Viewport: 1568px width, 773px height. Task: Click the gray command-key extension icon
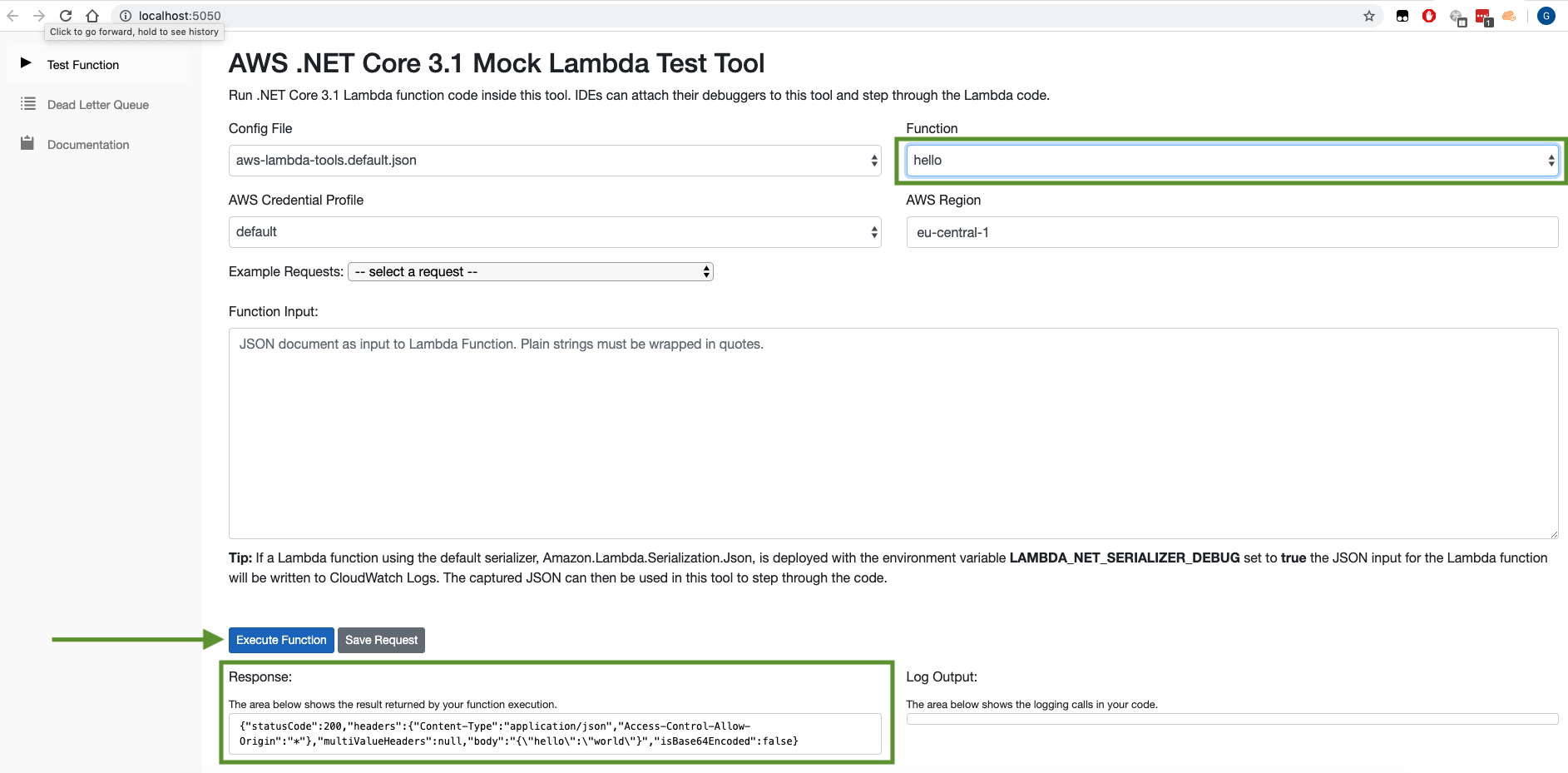1457,17
